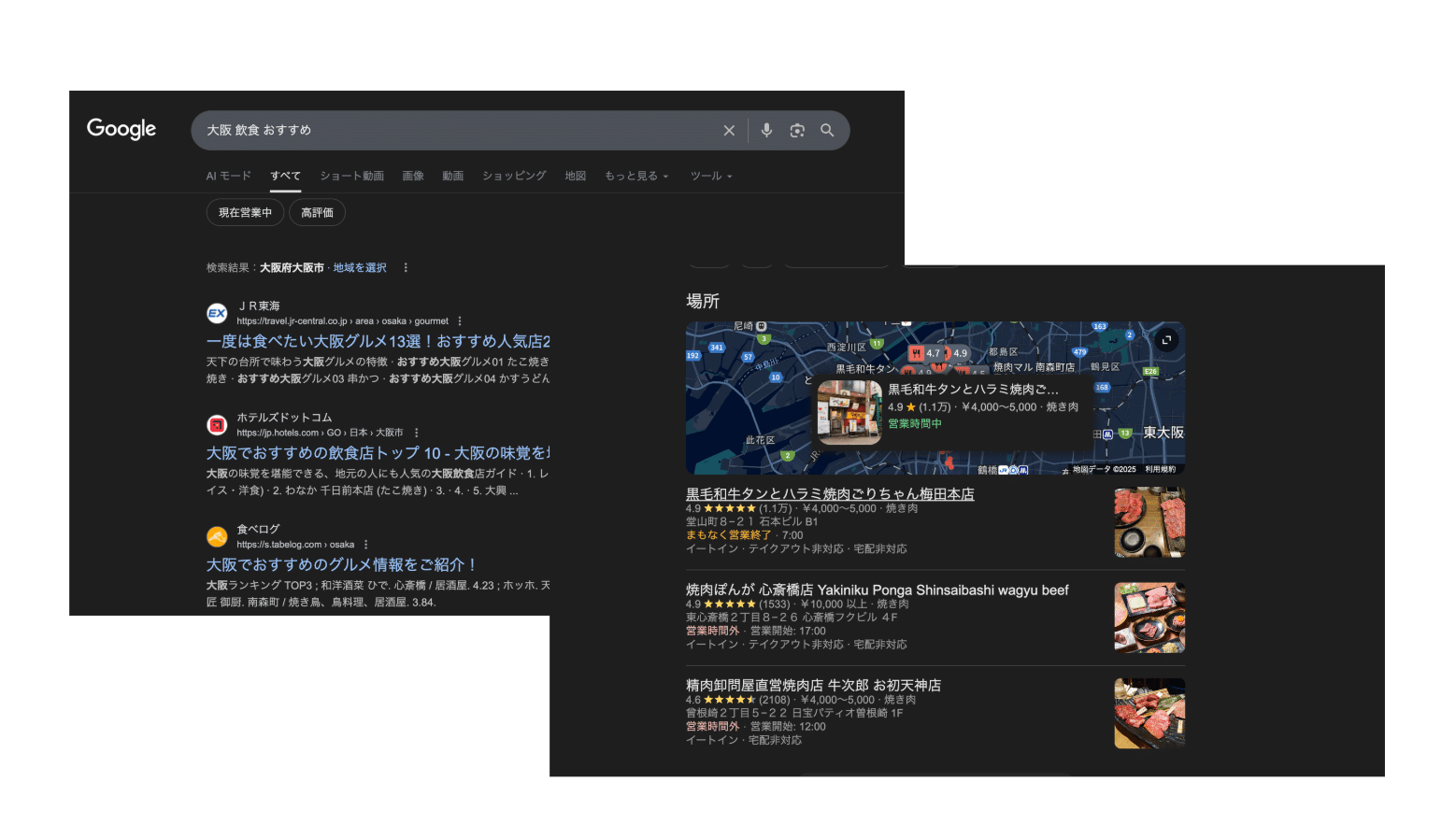
Task: Click inside the search text field
Action: click(449, 131)
